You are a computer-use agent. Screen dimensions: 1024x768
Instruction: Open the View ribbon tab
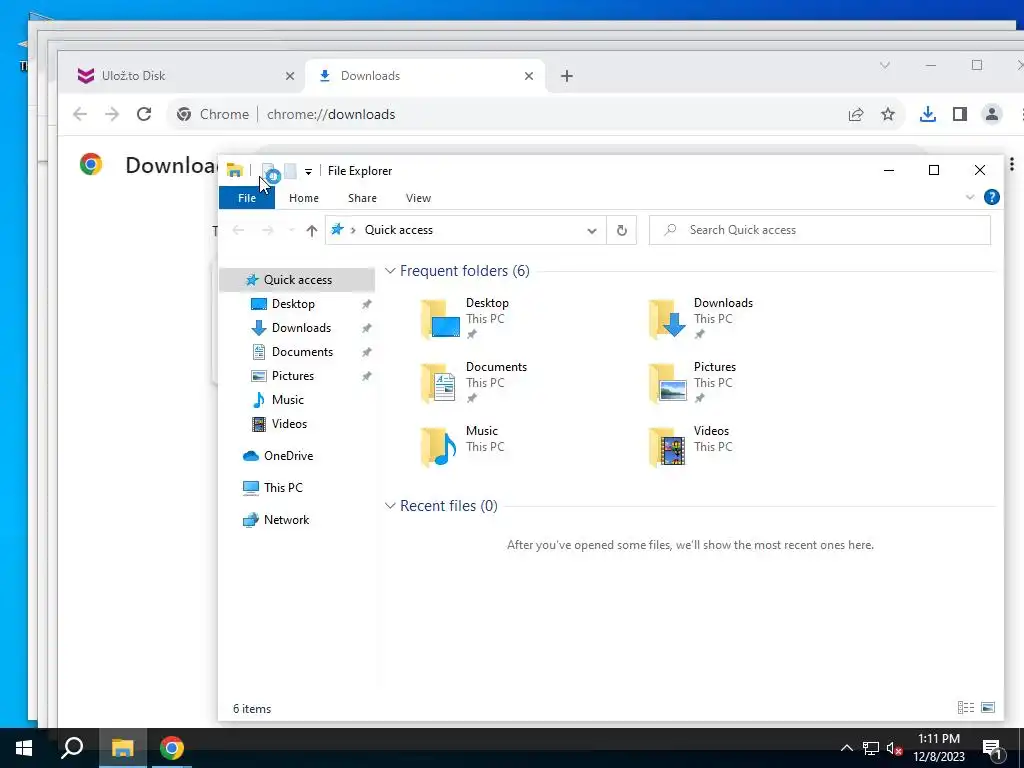(418, 198)
